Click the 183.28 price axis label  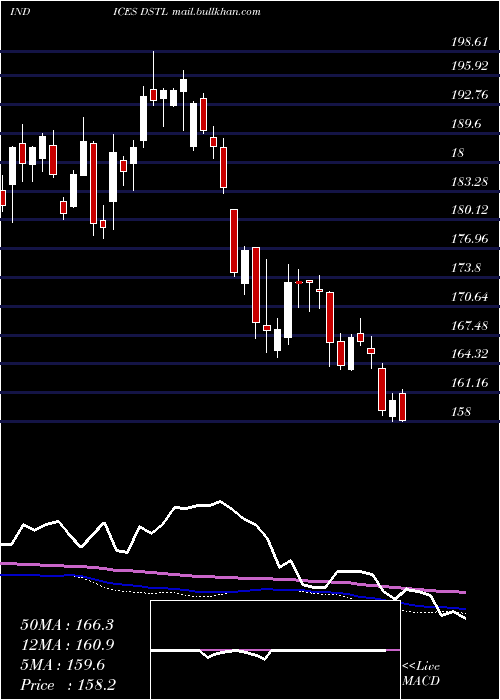tap(469, 182)
